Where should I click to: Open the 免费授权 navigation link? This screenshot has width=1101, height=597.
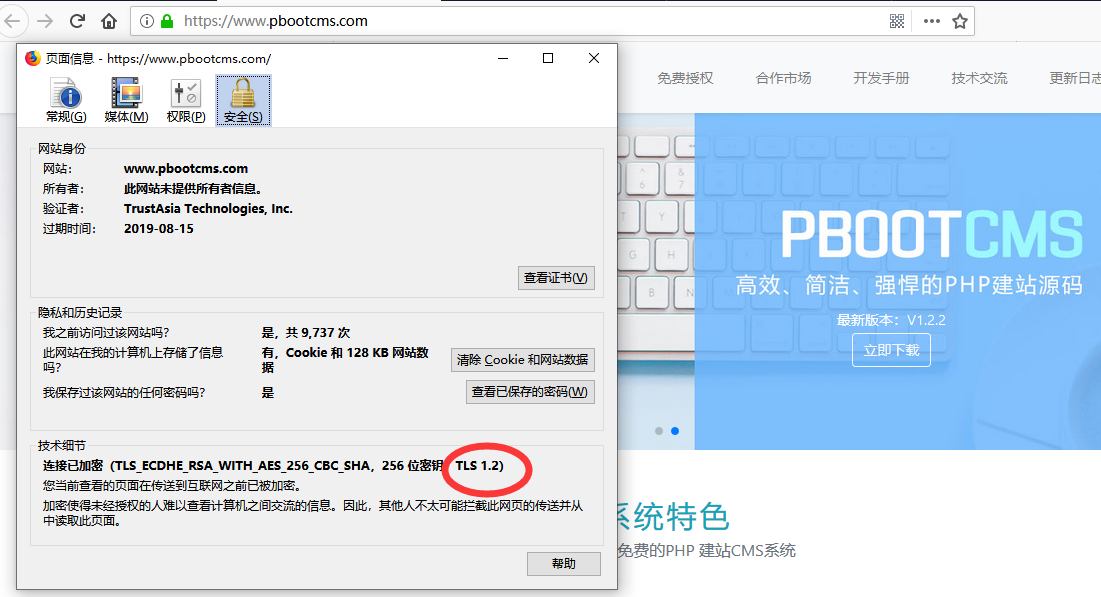685,78
